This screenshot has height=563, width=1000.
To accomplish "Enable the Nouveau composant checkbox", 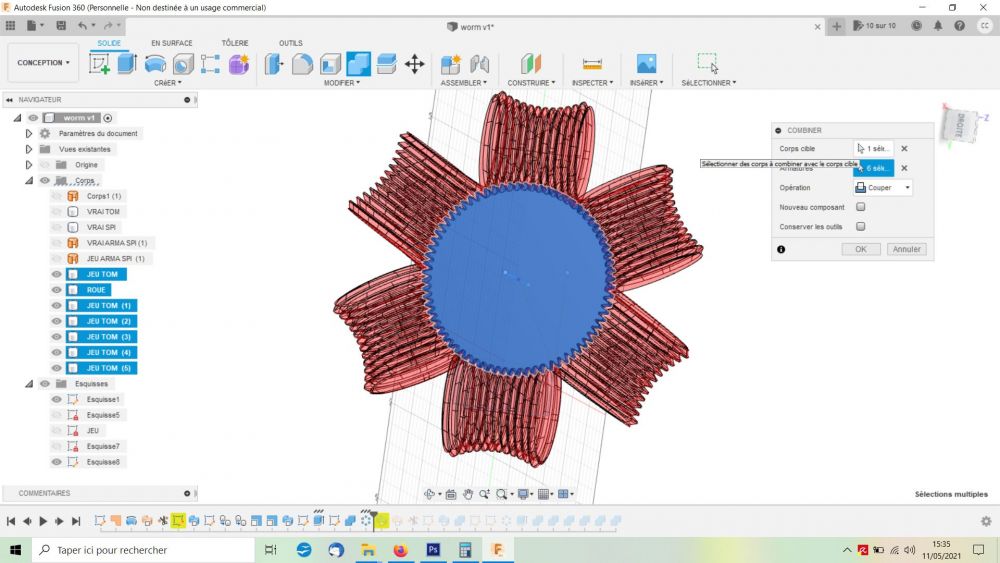I will (x=861, y=207).
